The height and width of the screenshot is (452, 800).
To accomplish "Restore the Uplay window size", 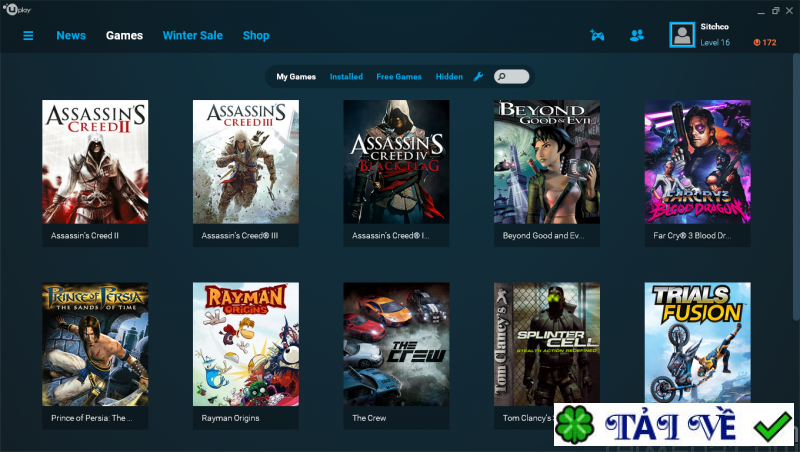I will pyautogui.click(x=776, y=10).
